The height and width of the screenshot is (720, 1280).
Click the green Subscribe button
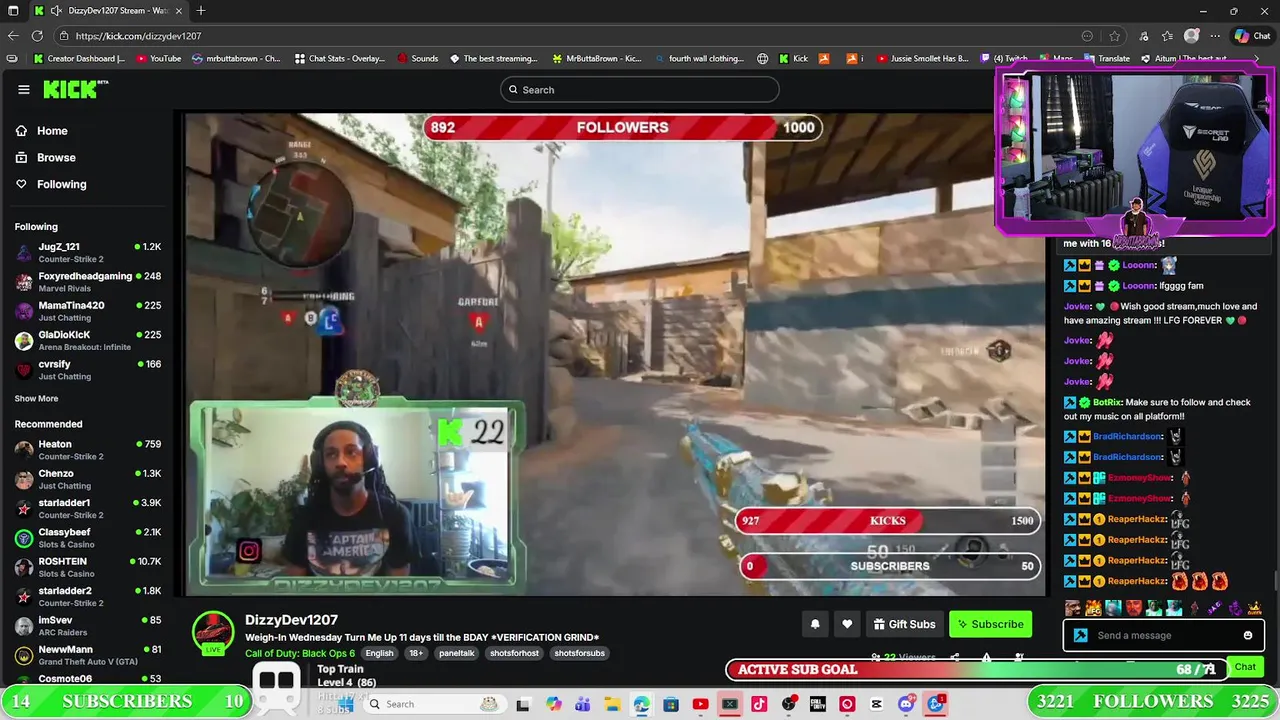click(x=990, y=624)
